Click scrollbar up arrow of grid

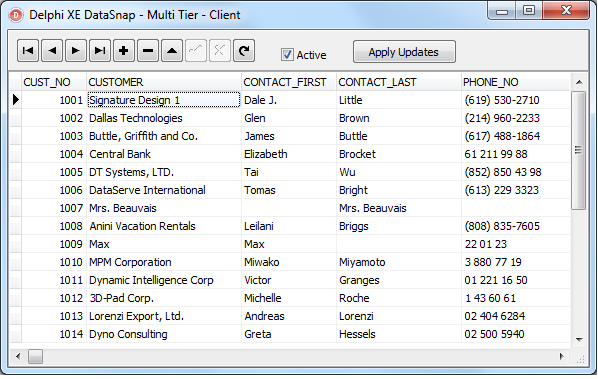tap(579, 82)
